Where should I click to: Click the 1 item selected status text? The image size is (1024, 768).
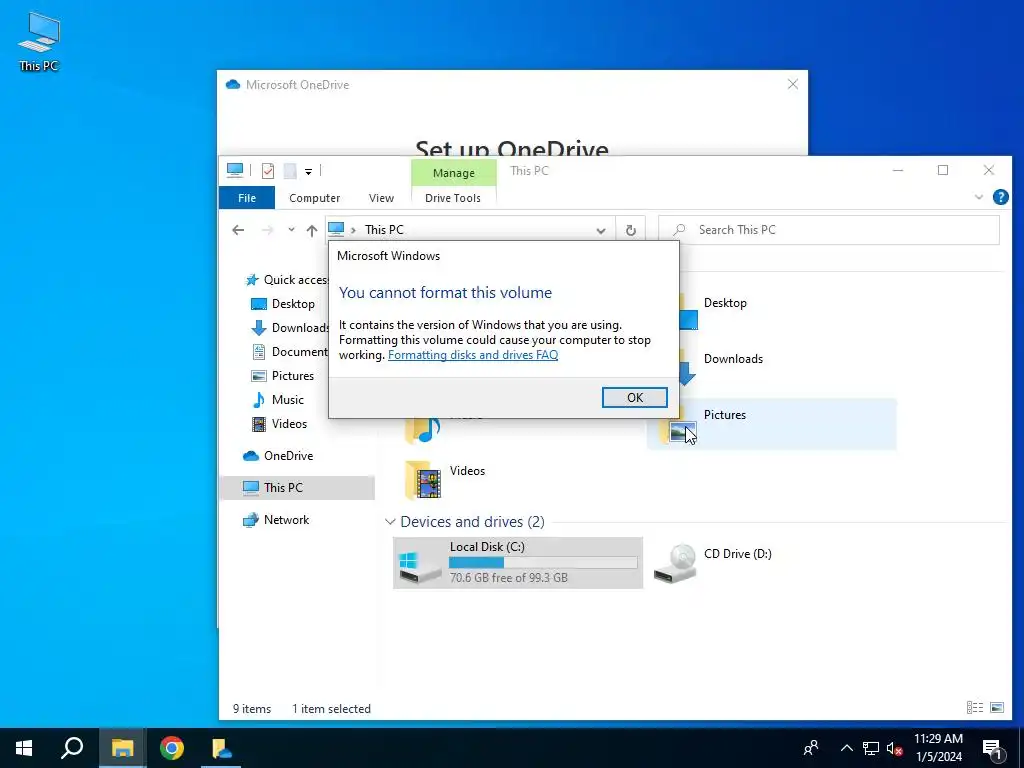tap(331, 709)
